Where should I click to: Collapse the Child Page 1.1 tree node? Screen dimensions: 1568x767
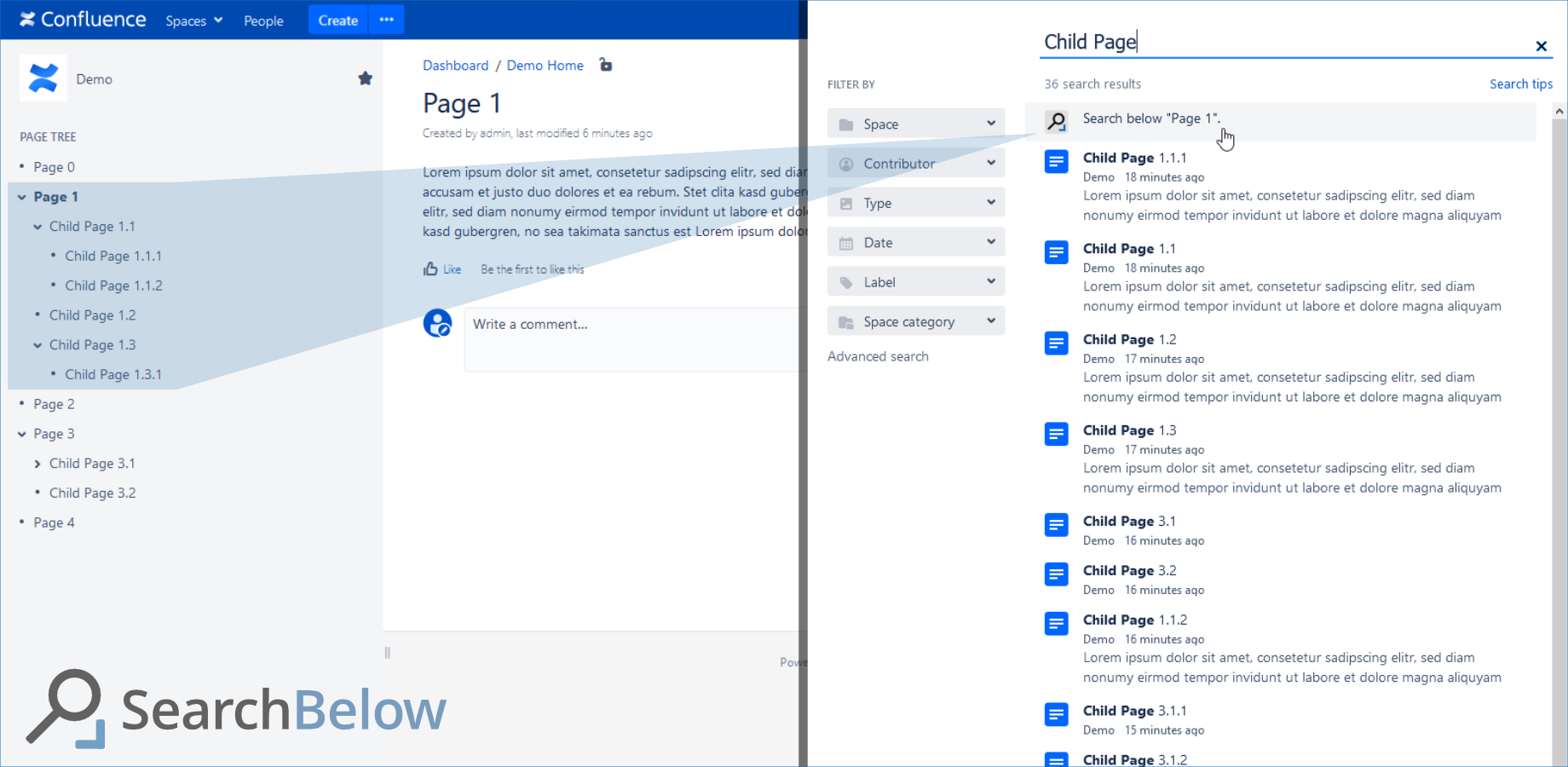[x=37, y=227]
